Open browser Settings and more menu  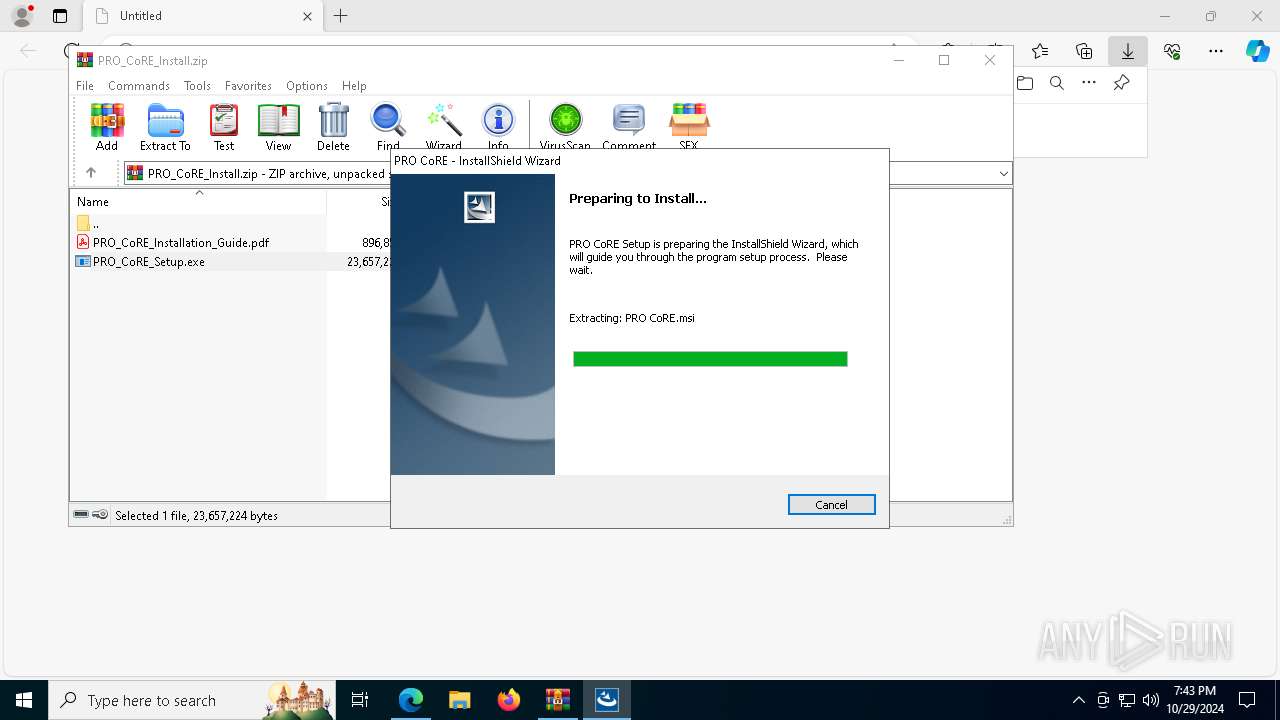click(1216, 51)
